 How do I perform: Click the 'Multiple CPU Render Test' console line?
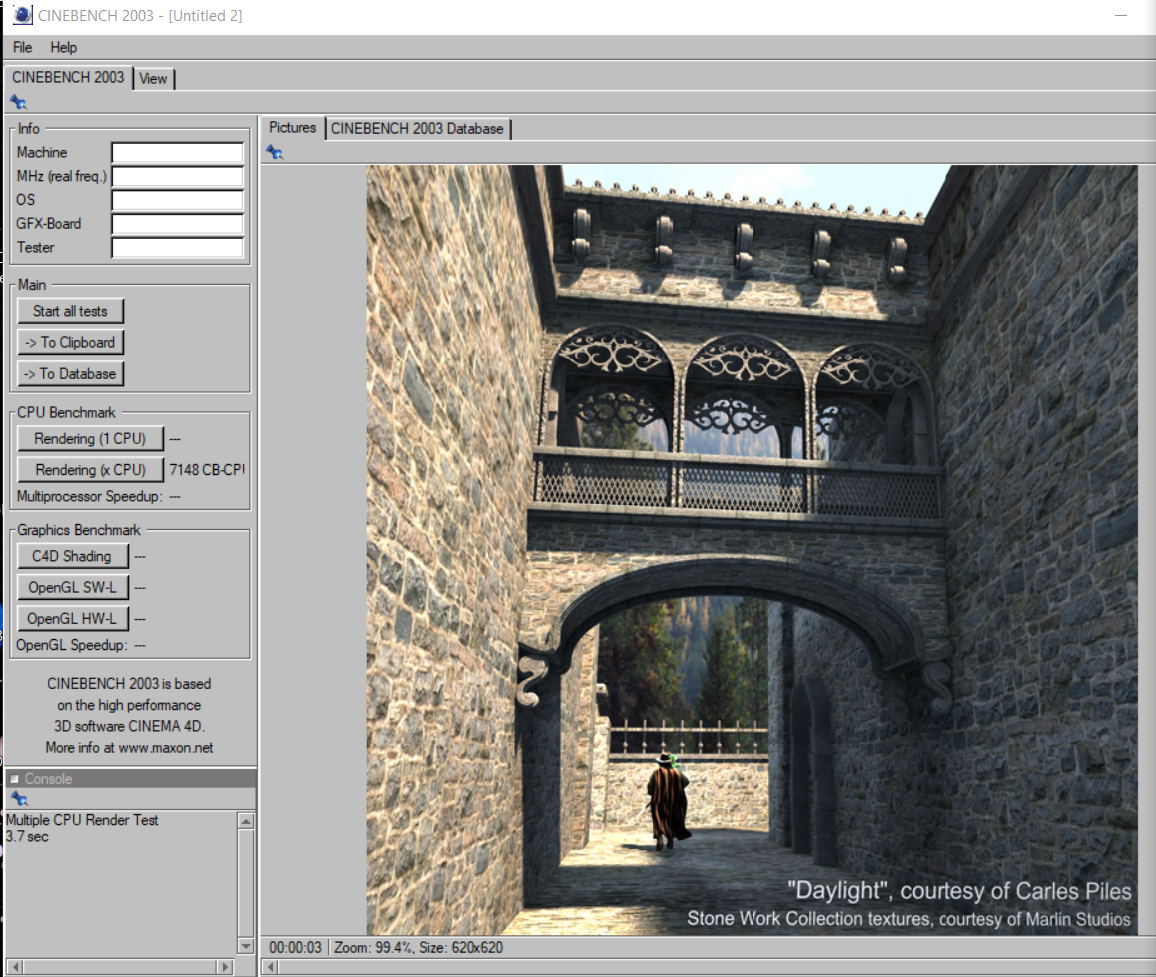pyautogui.click(x=82, y=820)
